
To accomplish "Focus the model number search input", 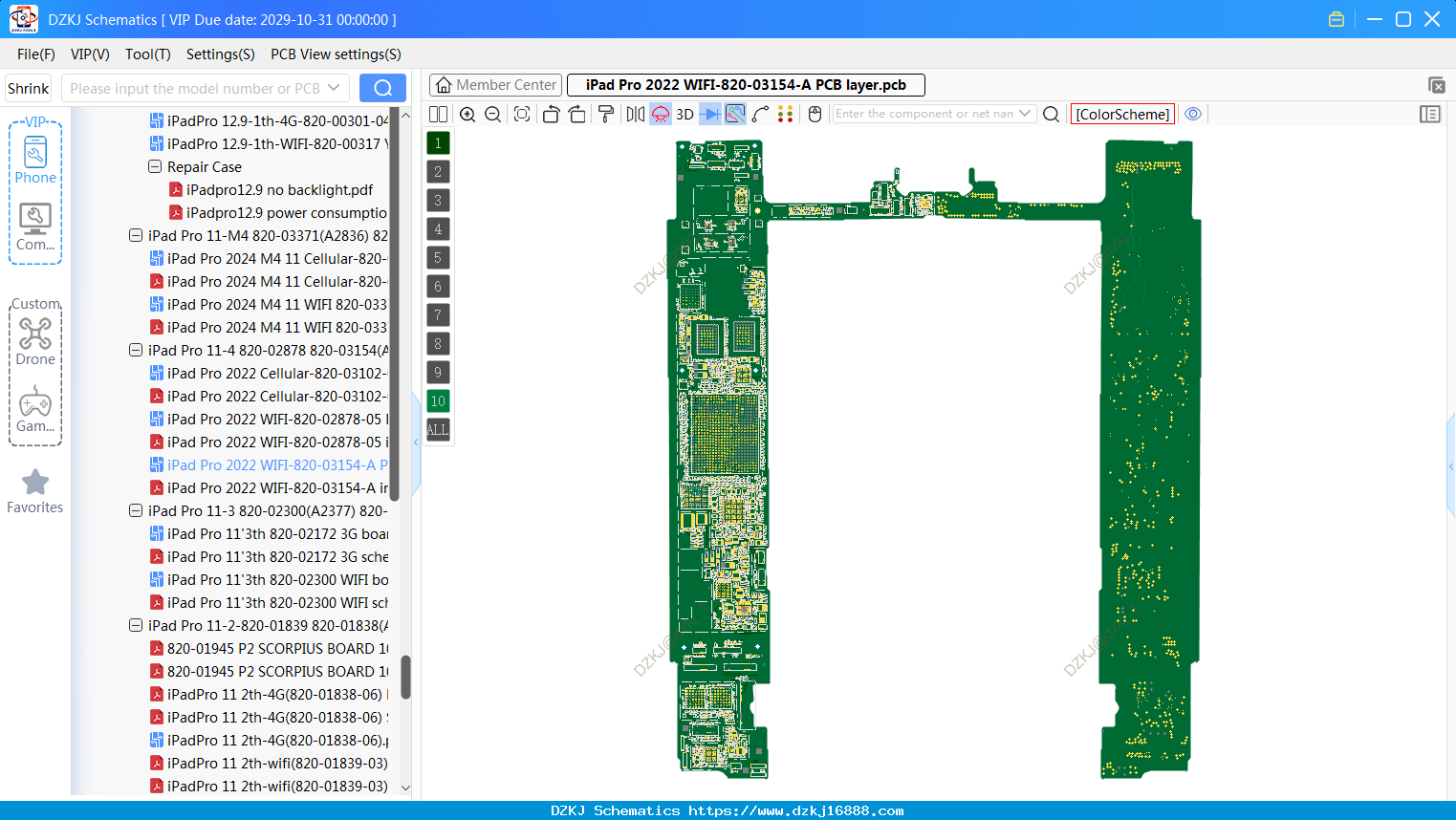I will click(x=195, y=88).
